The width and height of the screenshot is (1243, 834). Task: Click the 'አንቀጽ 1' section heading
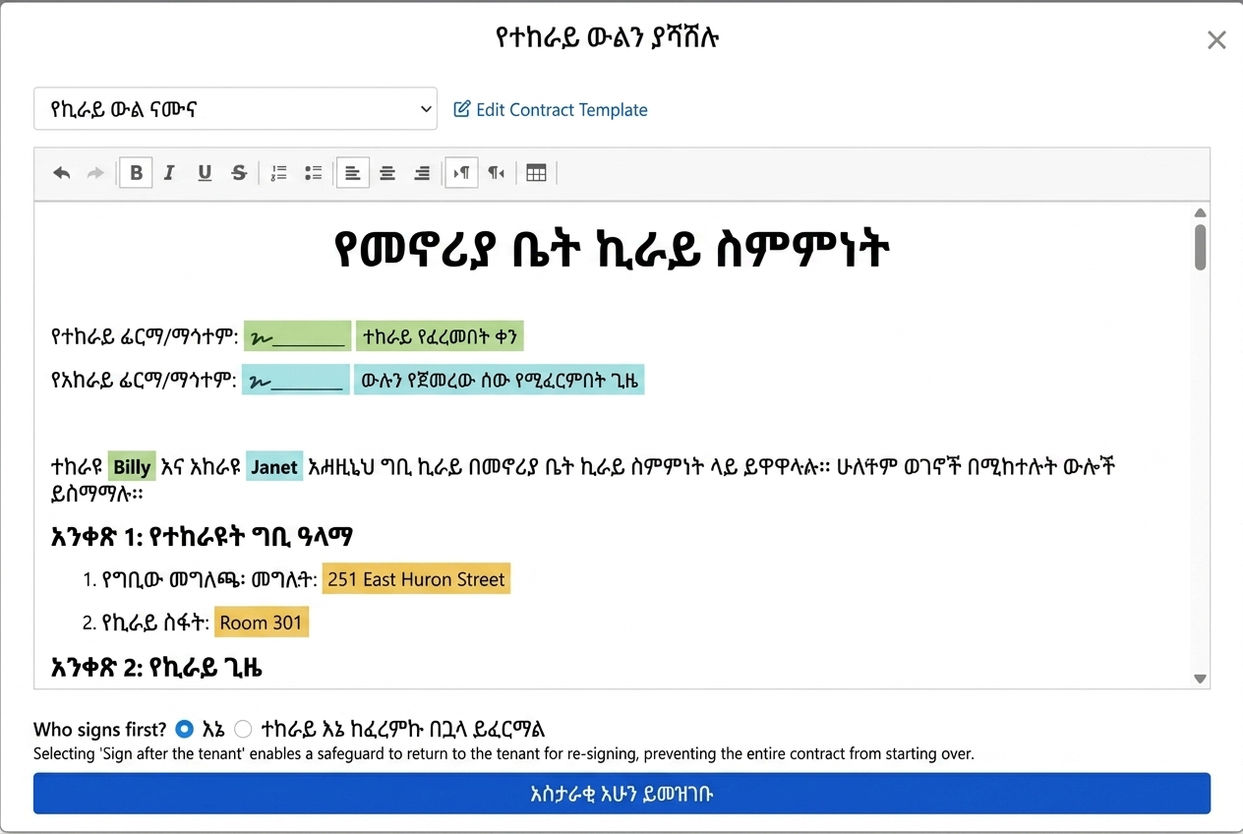(201, 537)
